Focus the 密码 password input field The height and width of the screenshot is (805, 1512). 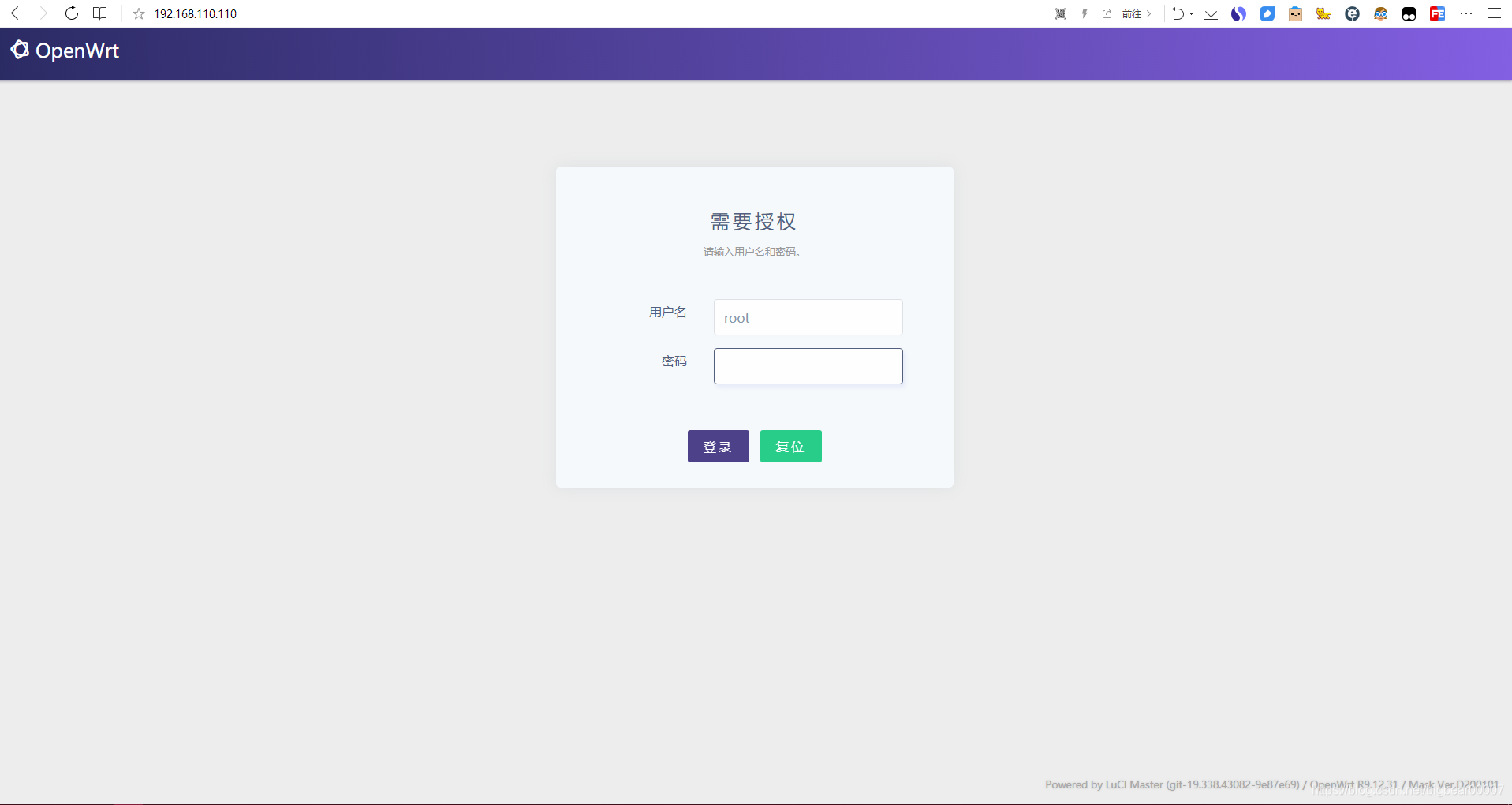pyautogui.click(x=808, y=366)
